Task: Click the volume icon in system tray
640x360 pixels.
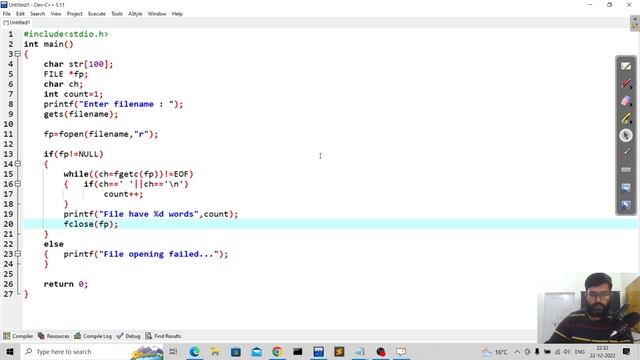Action: coord(567,351)
